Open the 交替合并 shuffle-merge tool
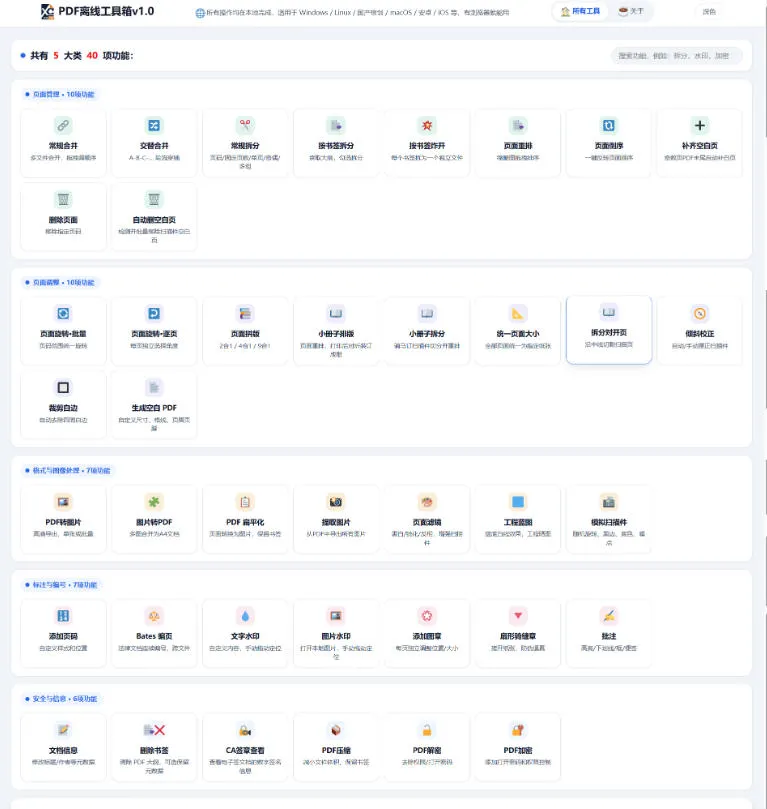Image resolution: width=767 pixels, height=809 pixels. 154,143
